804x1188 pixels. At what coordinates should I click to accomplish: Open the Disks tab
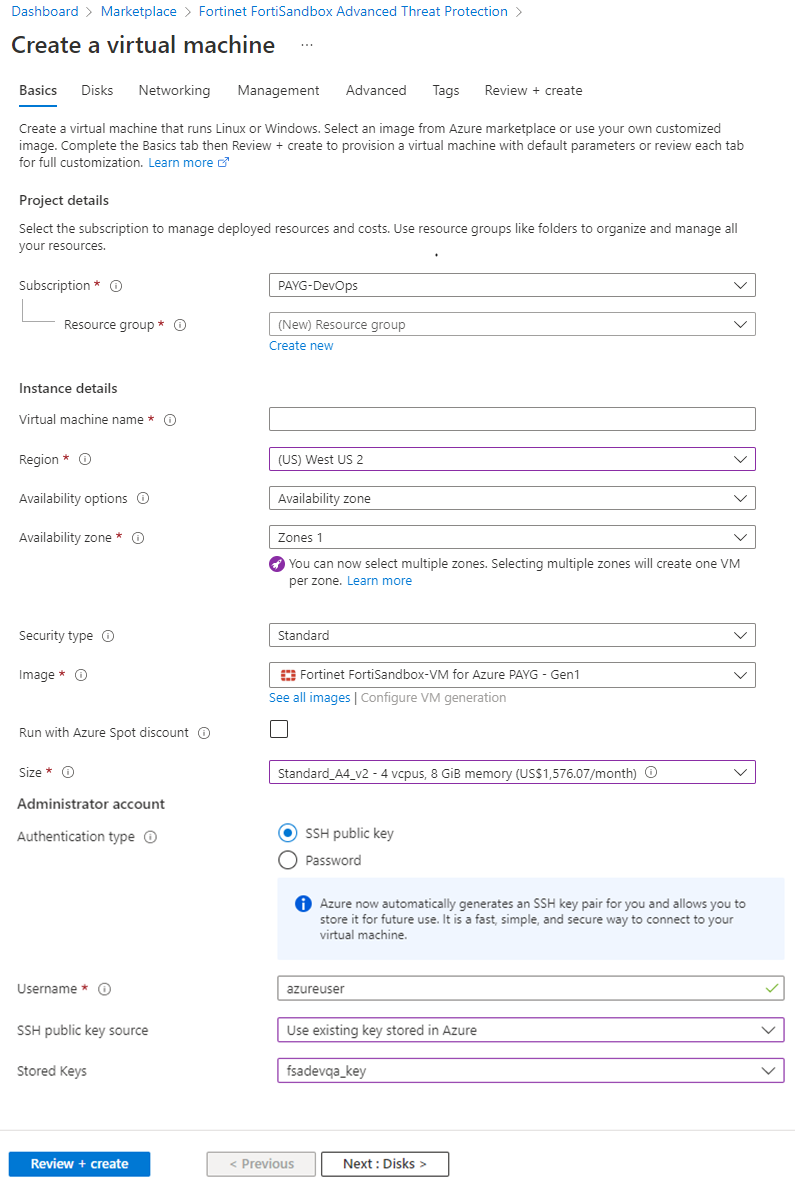(x=97, y=90)
